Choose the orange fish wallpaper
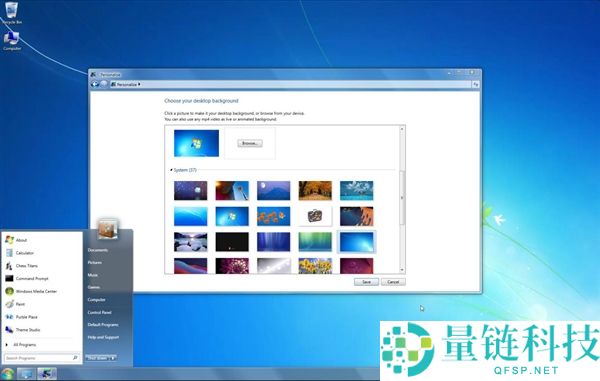 tap(274, 216)
